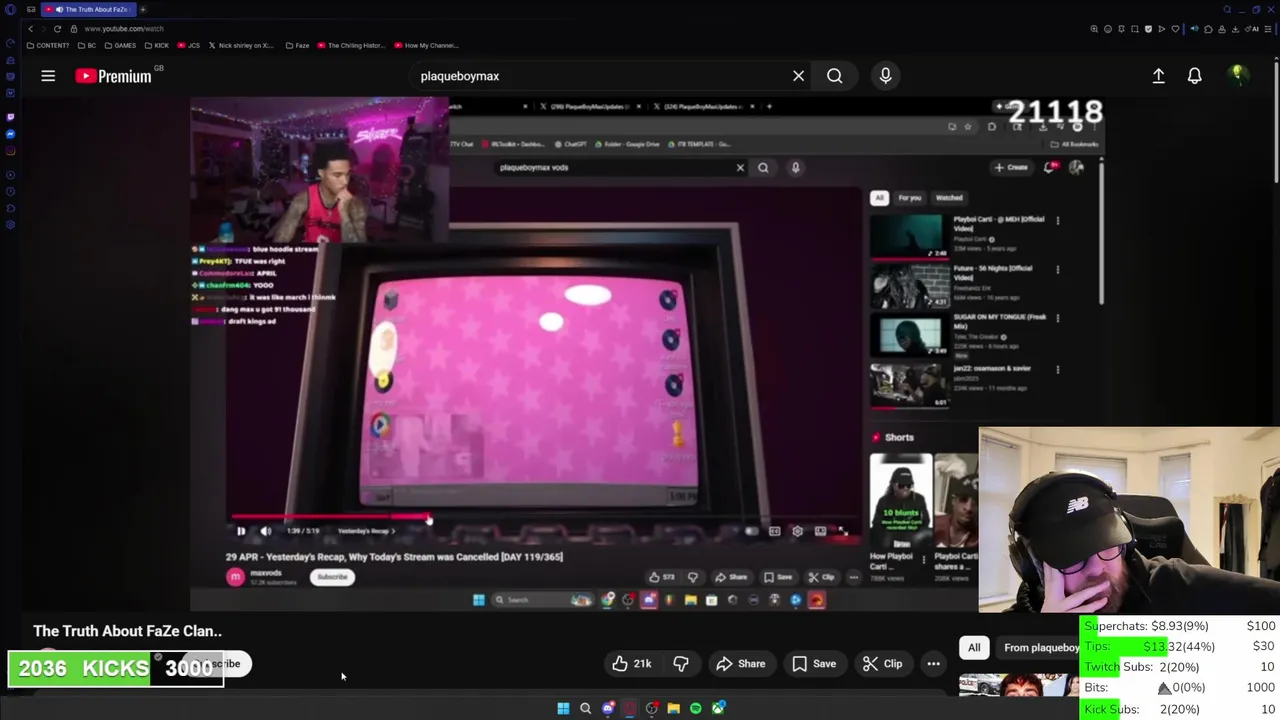This screenshot has height=720, width=1280.
Task: Open Windows taskbar search
Action: point(585,708)
